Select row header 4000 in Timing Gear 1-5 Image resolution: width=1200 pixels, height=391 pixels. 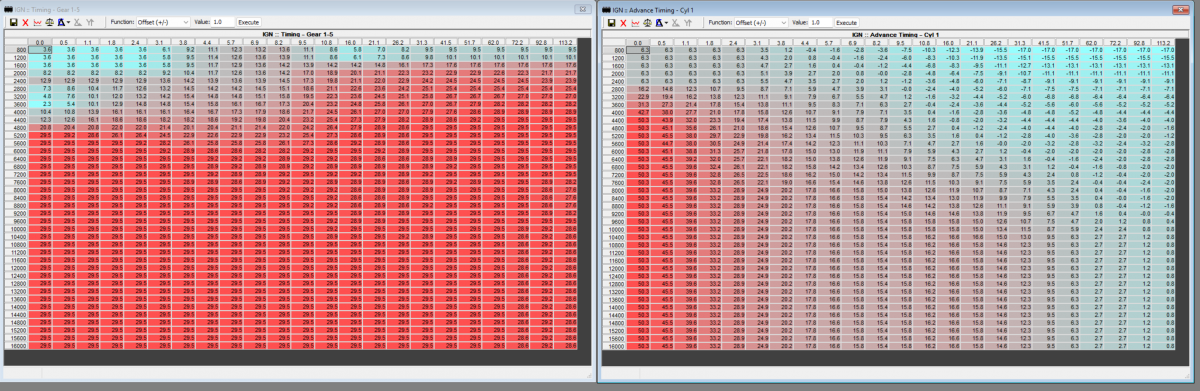coord(17,111)
